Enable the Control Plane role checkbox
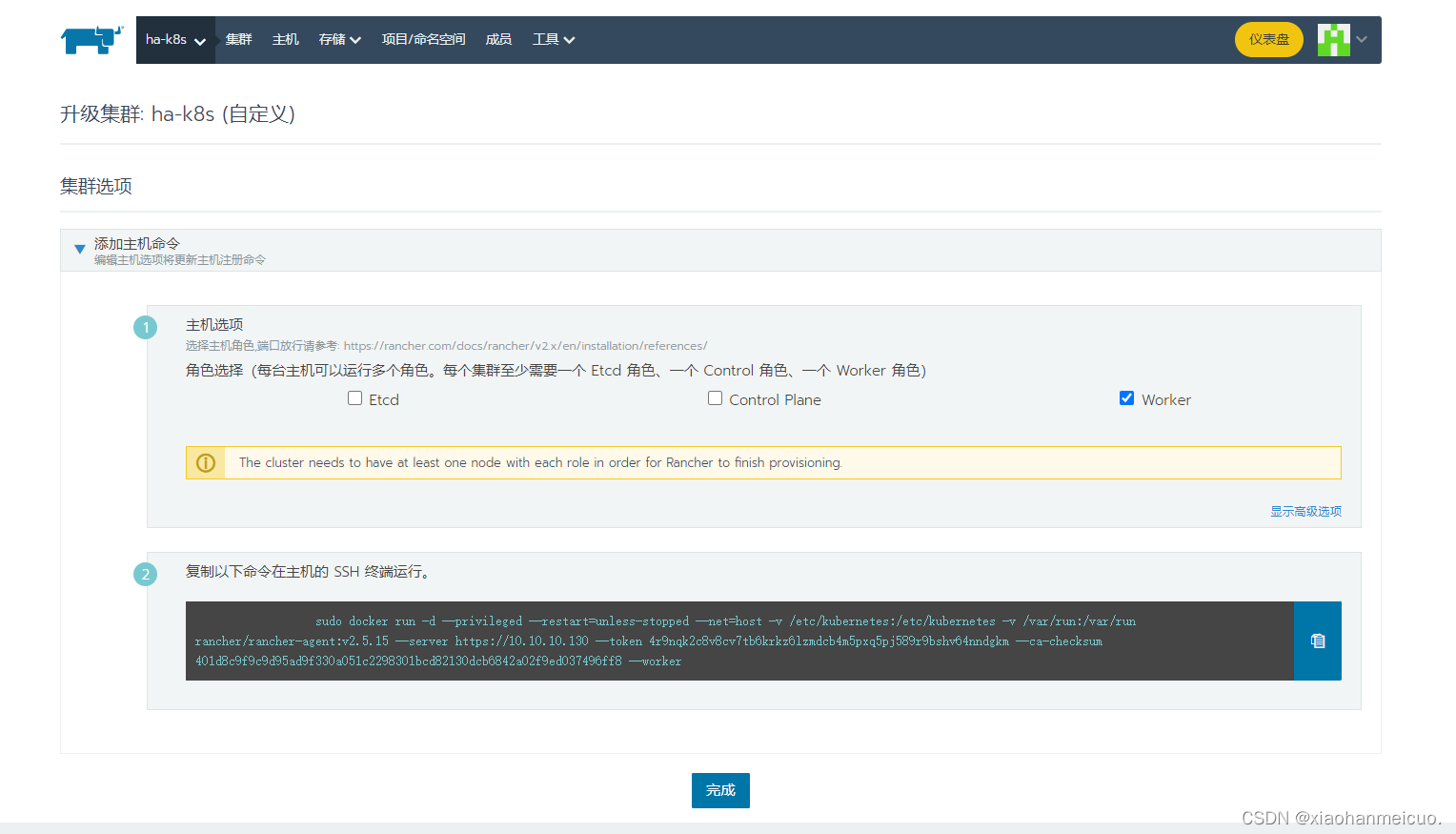Viewport: 1456px width, 834px height. (716, 398)
